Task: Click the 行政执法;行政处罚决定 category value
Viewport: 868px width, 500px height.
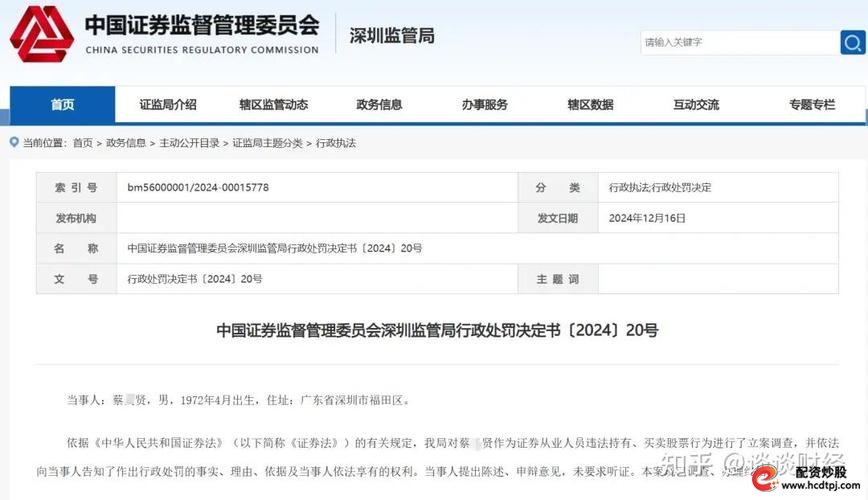Action: pyautogui.click(x=660, y=187)
